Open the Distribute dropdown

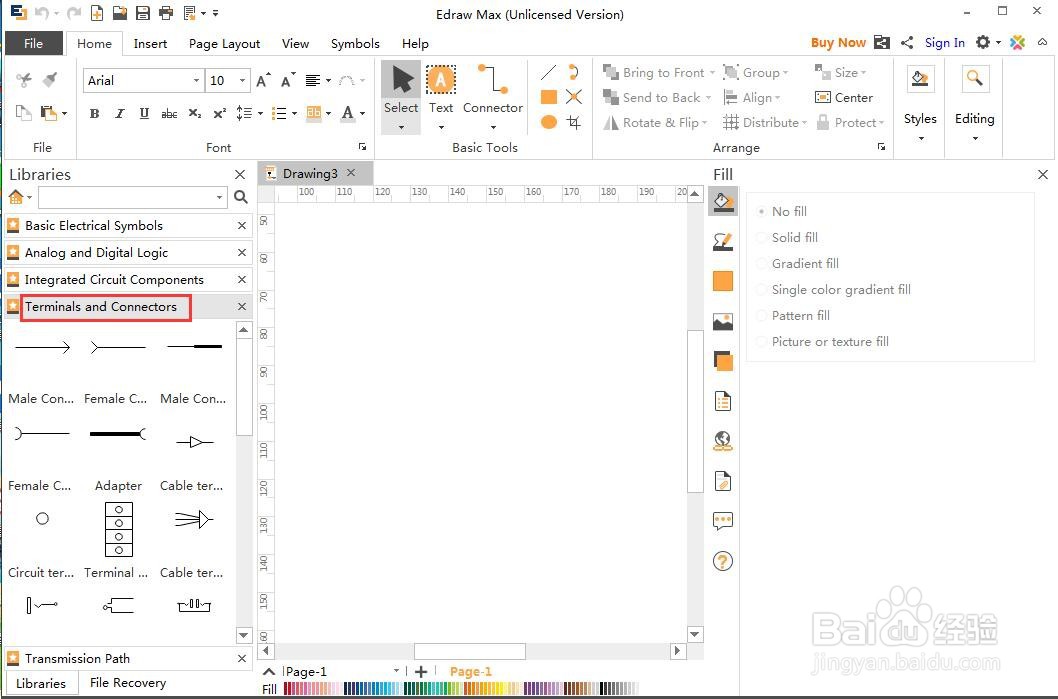(x=765, y=122)
